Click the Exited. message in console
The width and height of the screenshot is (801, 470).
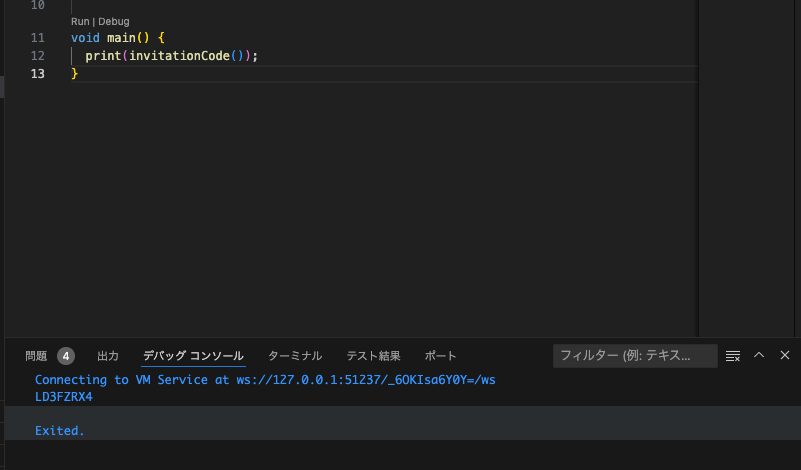point(60,431)
